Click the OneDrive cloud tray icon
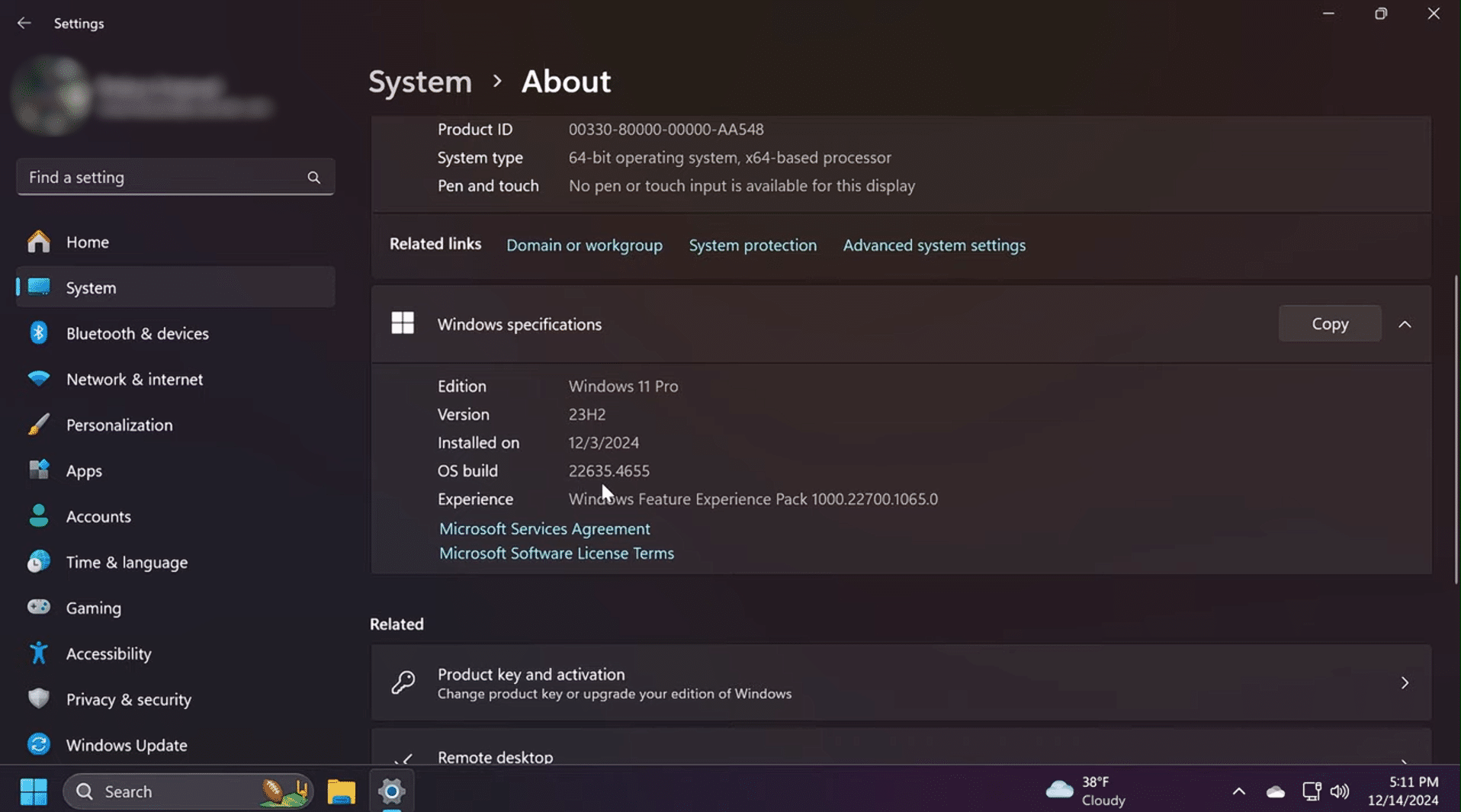Viewport: 1461px width, 812px height. click(1275, 792)
